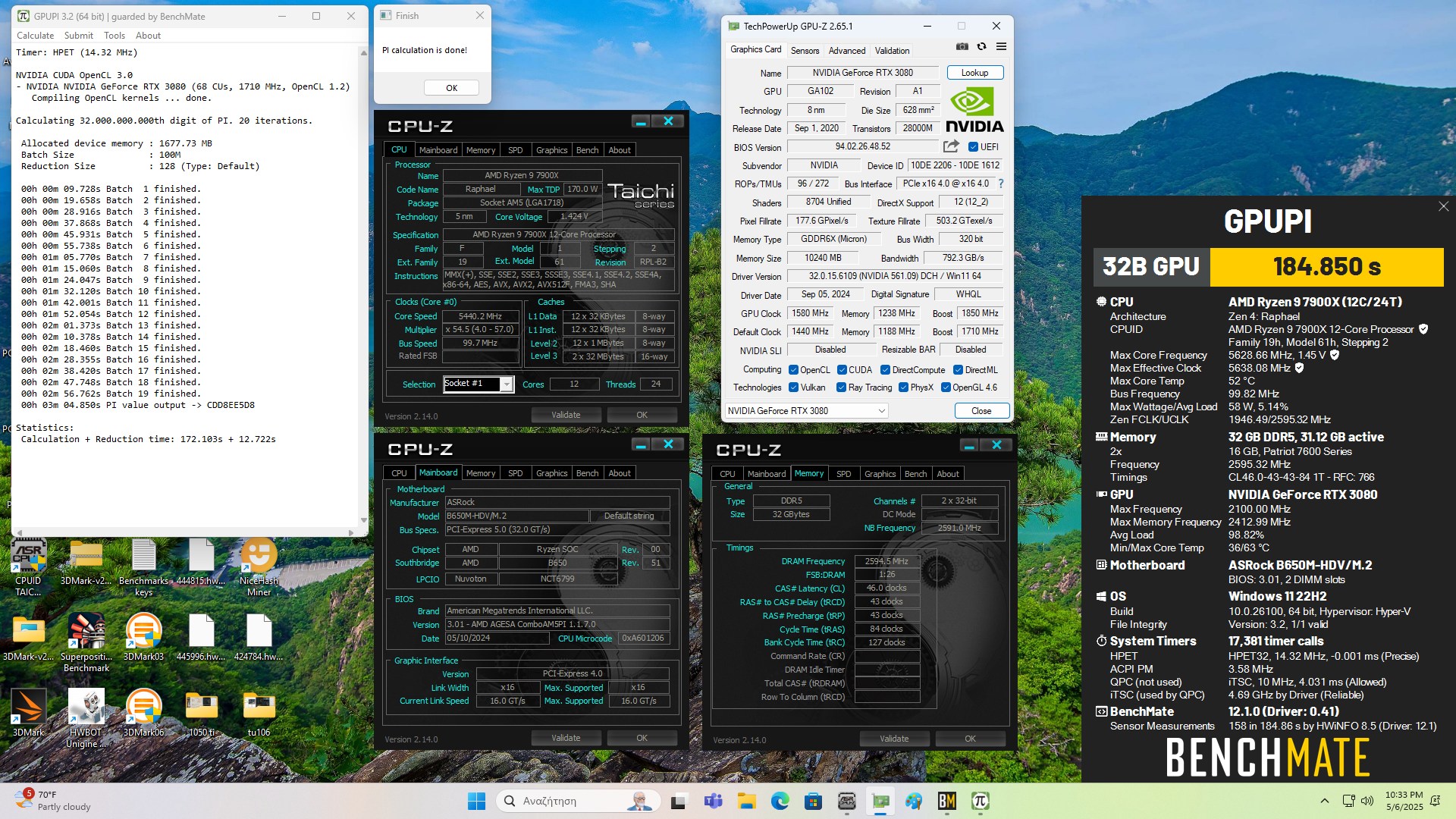Select the 3DMark03 desktop icon
Viewport: 1456px width, 819px height.
point(144,638)
